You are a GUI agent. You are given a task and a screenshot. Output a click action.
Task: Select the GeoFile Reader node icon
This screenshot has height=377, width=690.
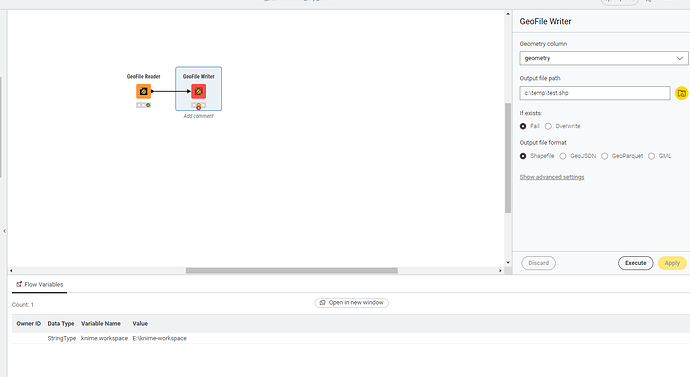point(143,92)
